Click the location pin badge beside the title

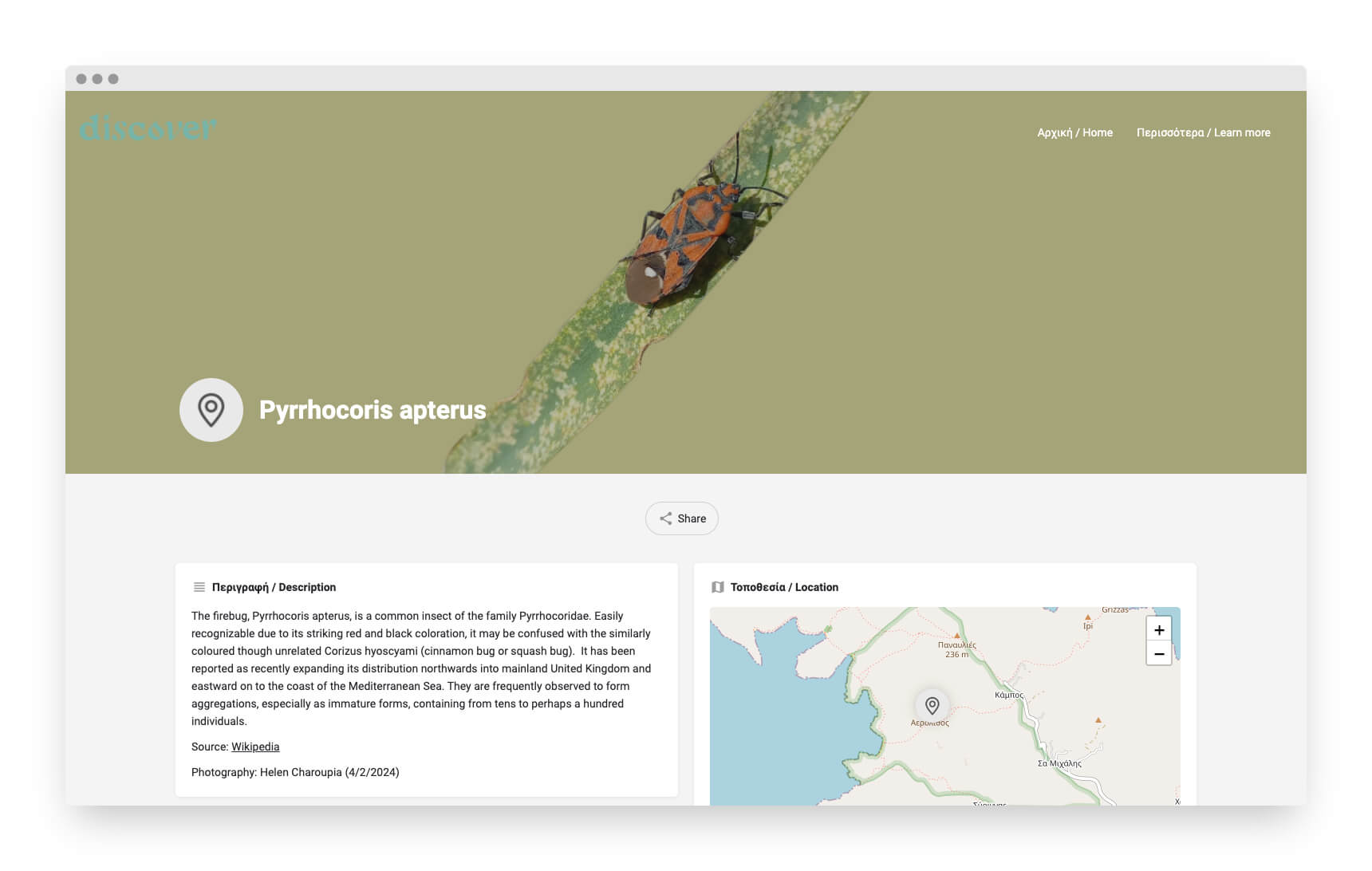coord(211,410)
